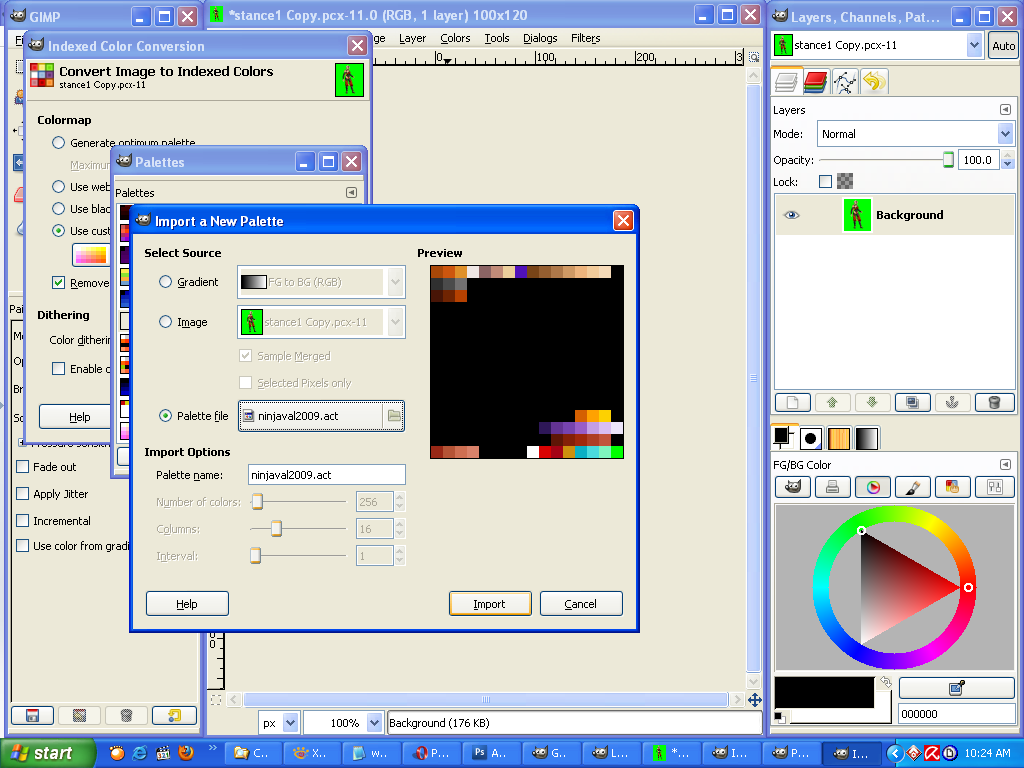Hide the Background layer with eye icon
Image resolution: width=1024 pixels, height=768 pixels.
(x=791, y=215)
